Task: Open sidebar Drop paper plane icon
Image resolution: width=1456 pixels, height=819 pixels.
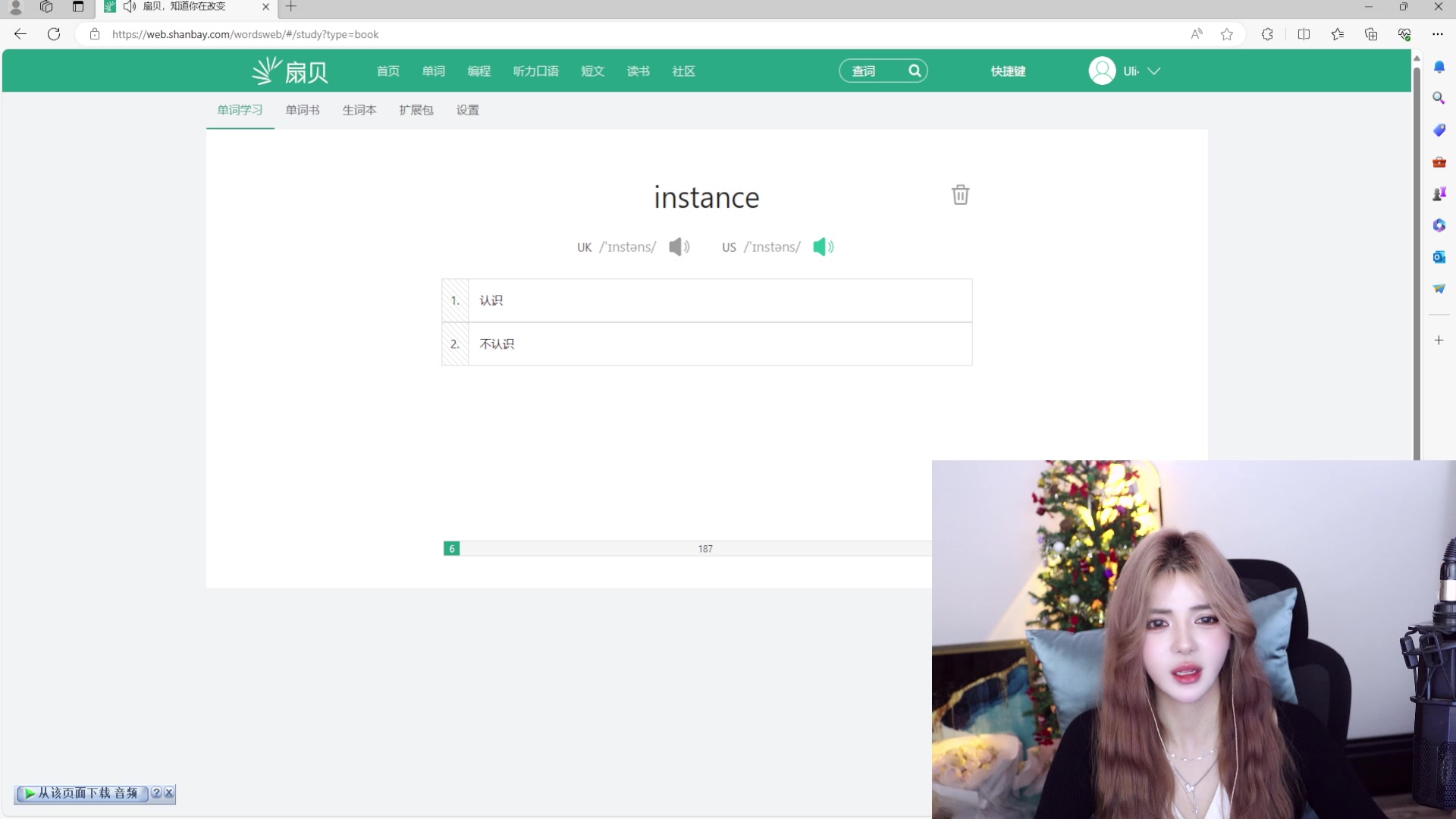Action: click(1439, 288)
